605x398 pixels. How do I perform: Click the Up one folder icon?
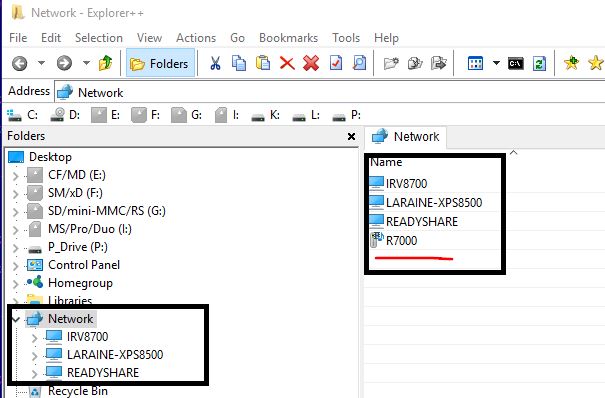coord(105,63)
